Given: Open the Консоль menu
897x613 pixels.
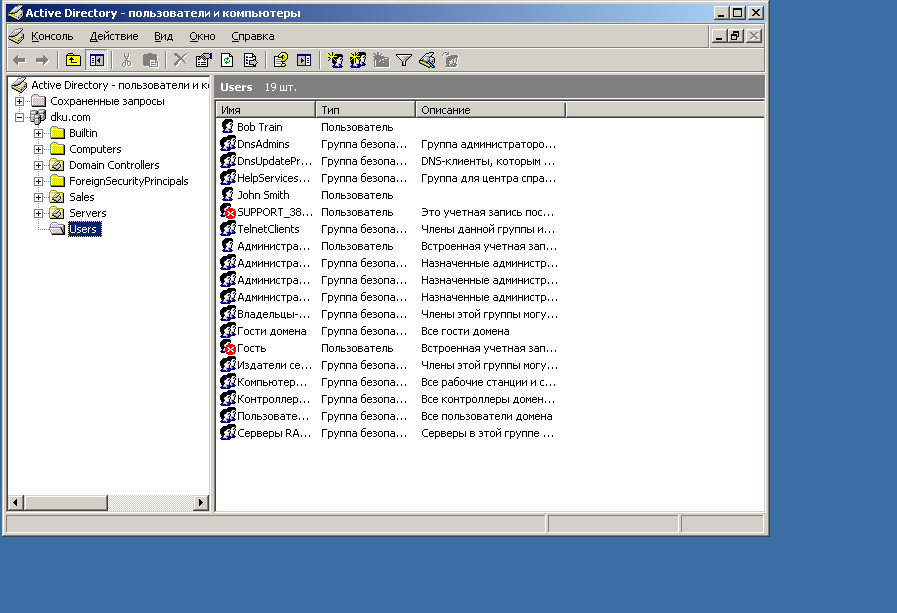Looking at the screenshot, I should [x=52, y=36].
